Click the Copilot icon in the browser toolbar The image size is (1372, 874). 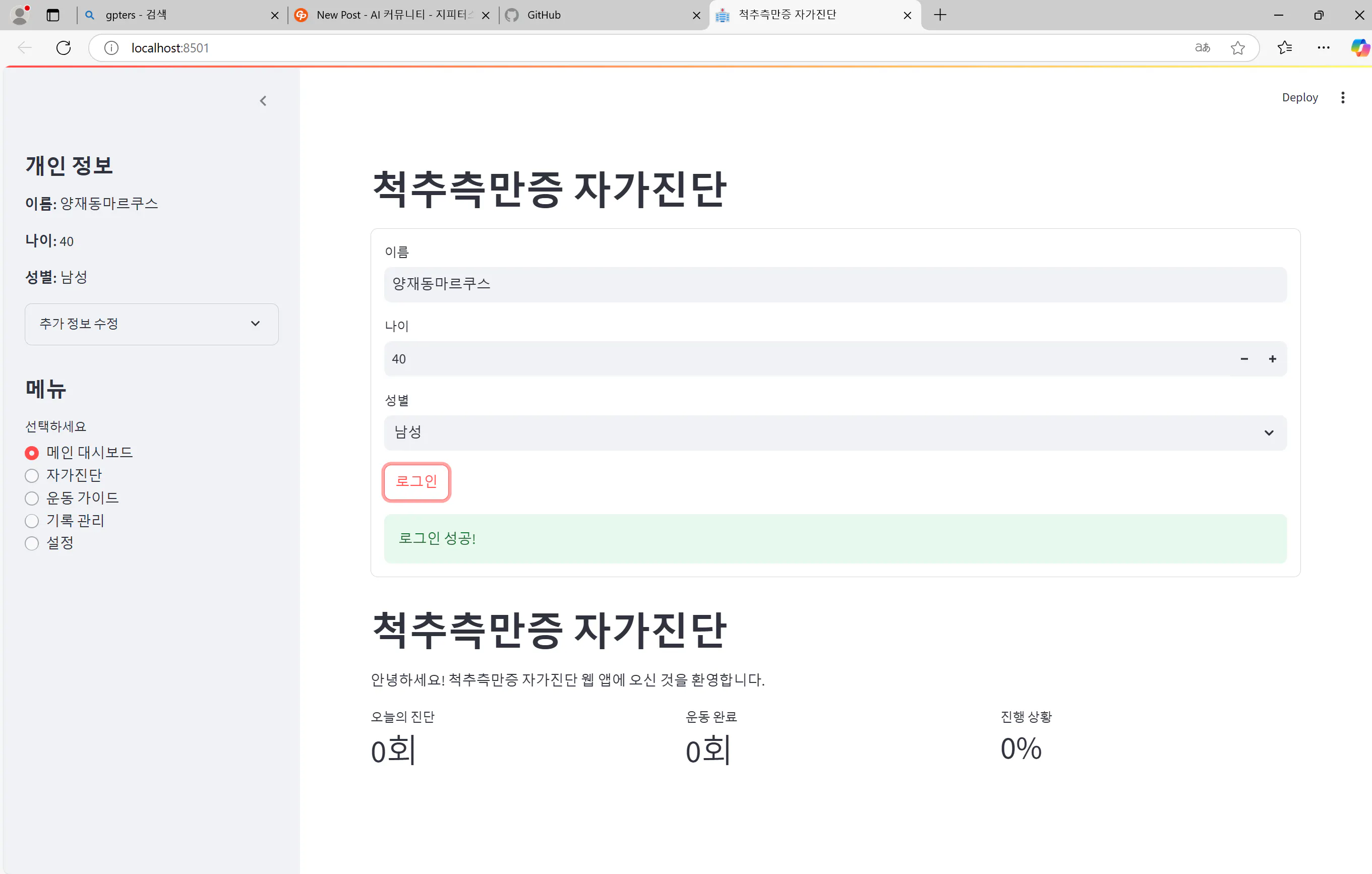coord(1360,48)
